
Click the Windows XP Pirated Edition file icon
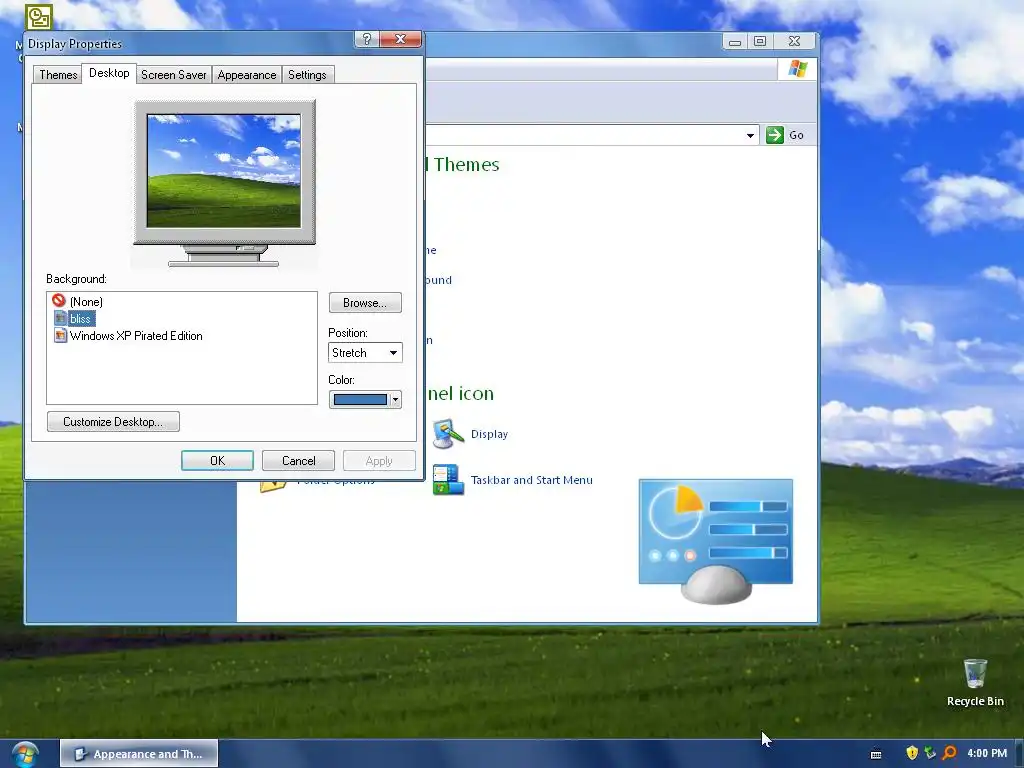point(60,336)
